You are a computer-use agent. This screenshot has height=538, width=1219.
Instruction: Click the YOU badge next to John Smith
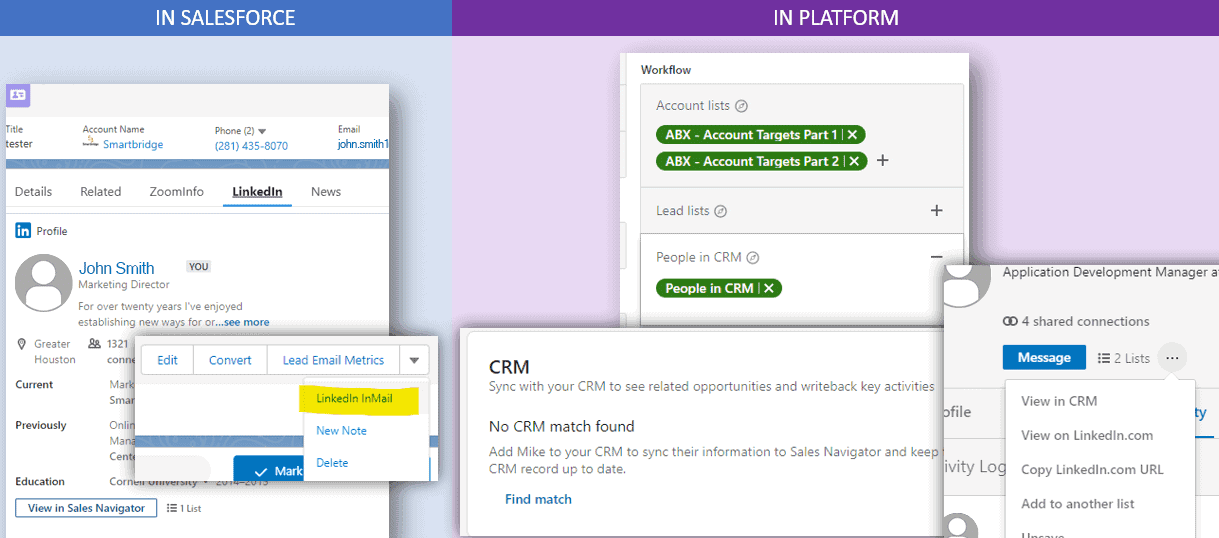click(199, 267)
